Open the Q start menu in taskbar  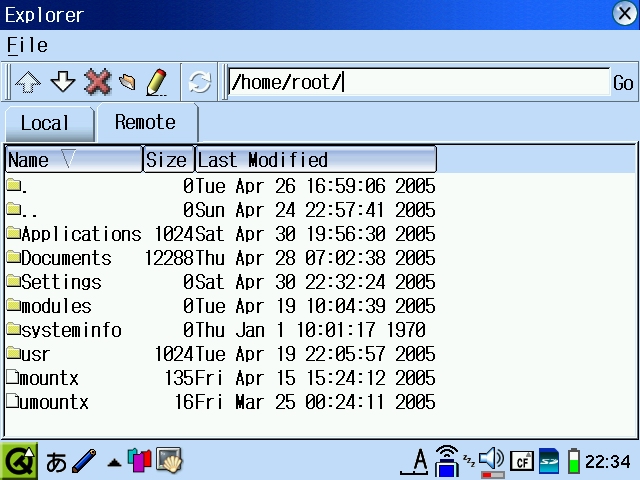click(19, 461)
